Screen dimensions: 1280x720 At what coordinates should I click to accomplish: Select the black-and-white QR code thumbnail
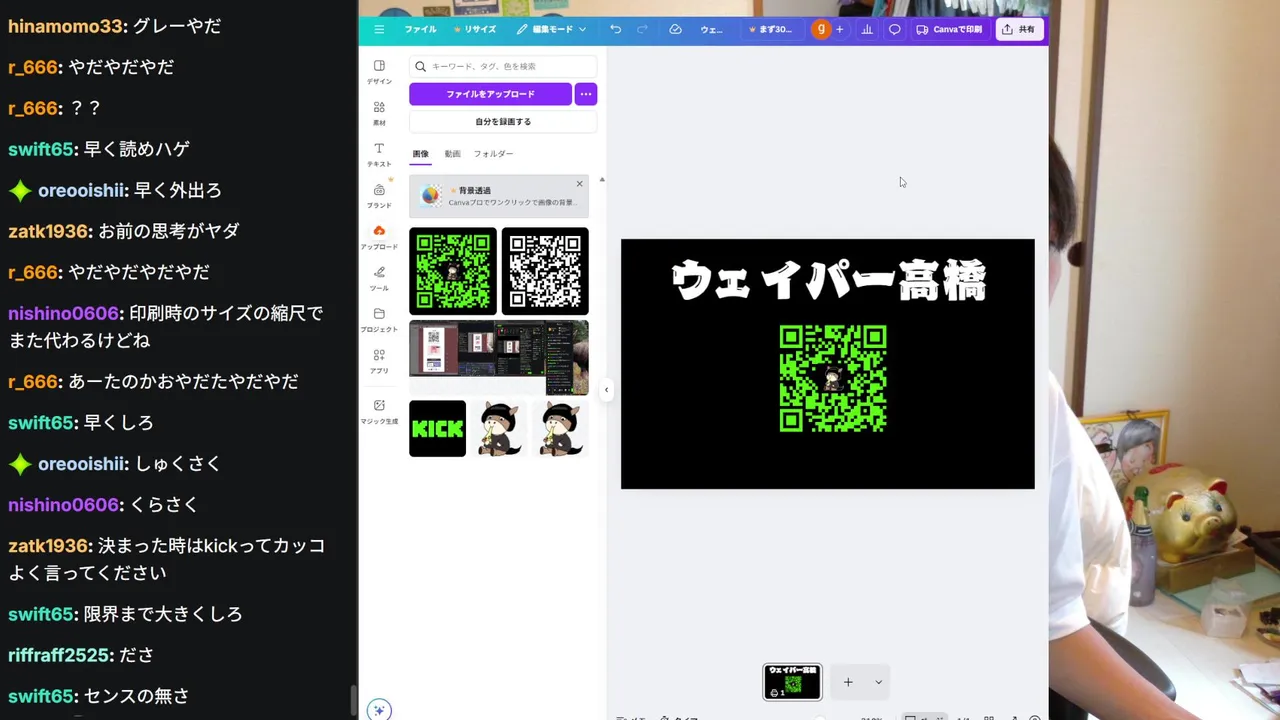pos(545,271)
